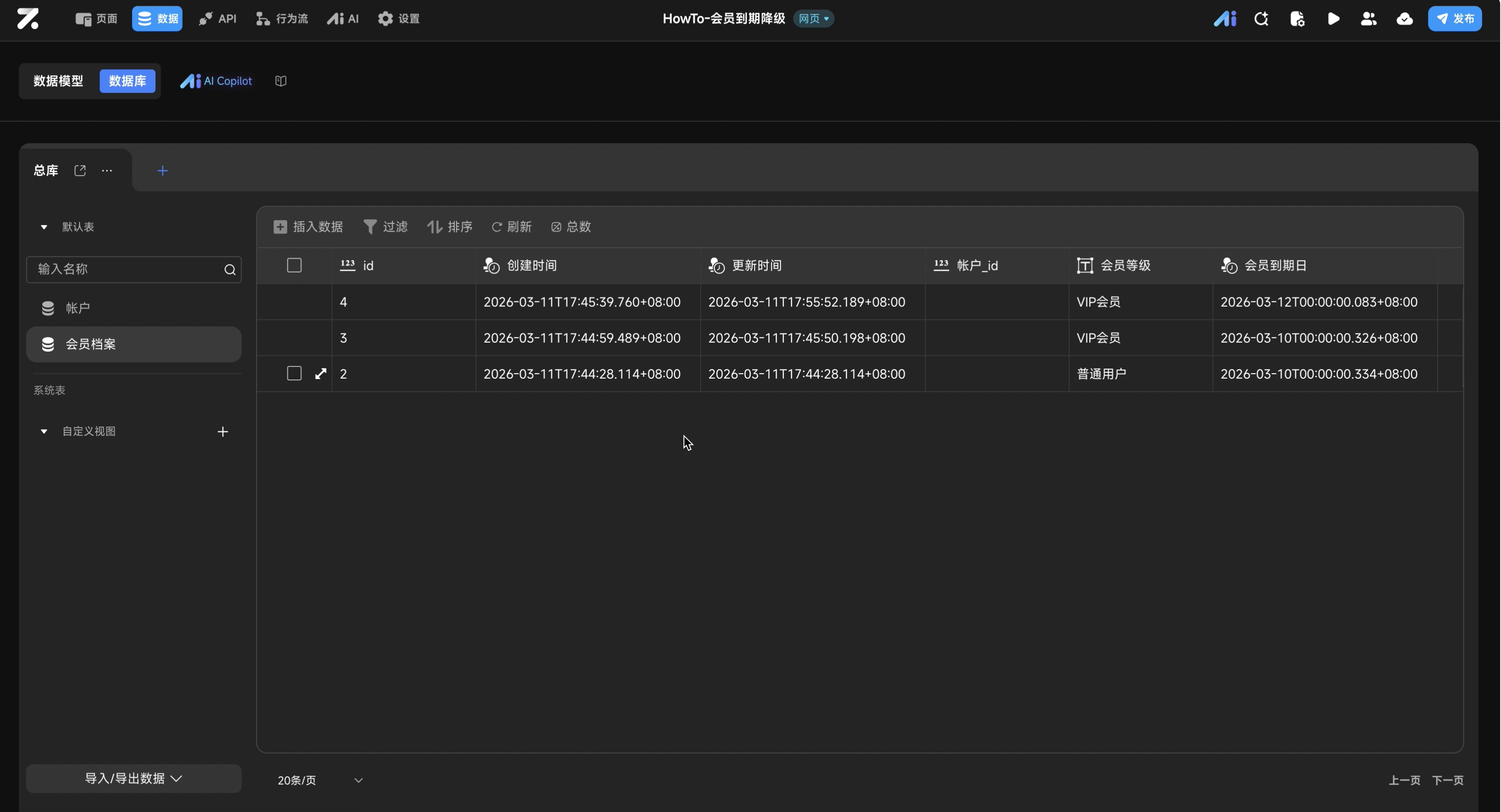The image size is (1501, 812).
Task: Click the 插入数据 button
Action: [308, 227]
